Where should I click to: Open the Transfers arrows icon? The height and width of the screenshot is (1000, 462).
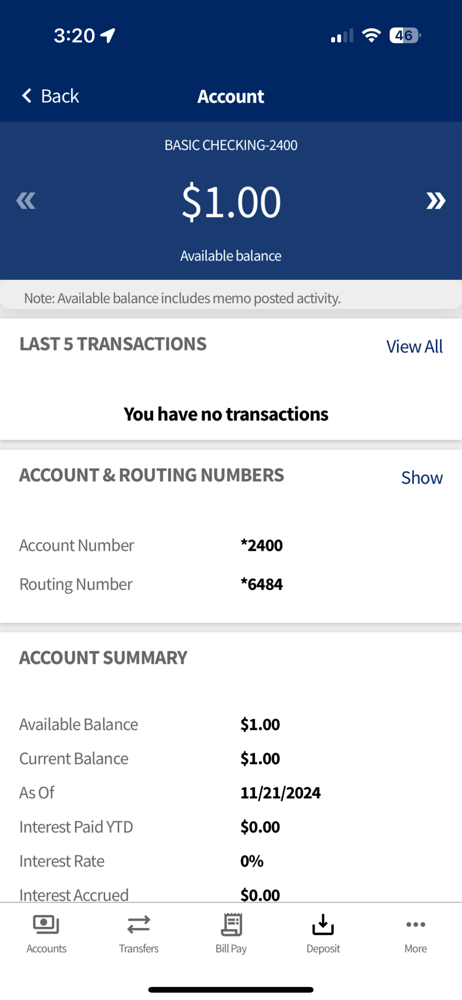[138, 924]
